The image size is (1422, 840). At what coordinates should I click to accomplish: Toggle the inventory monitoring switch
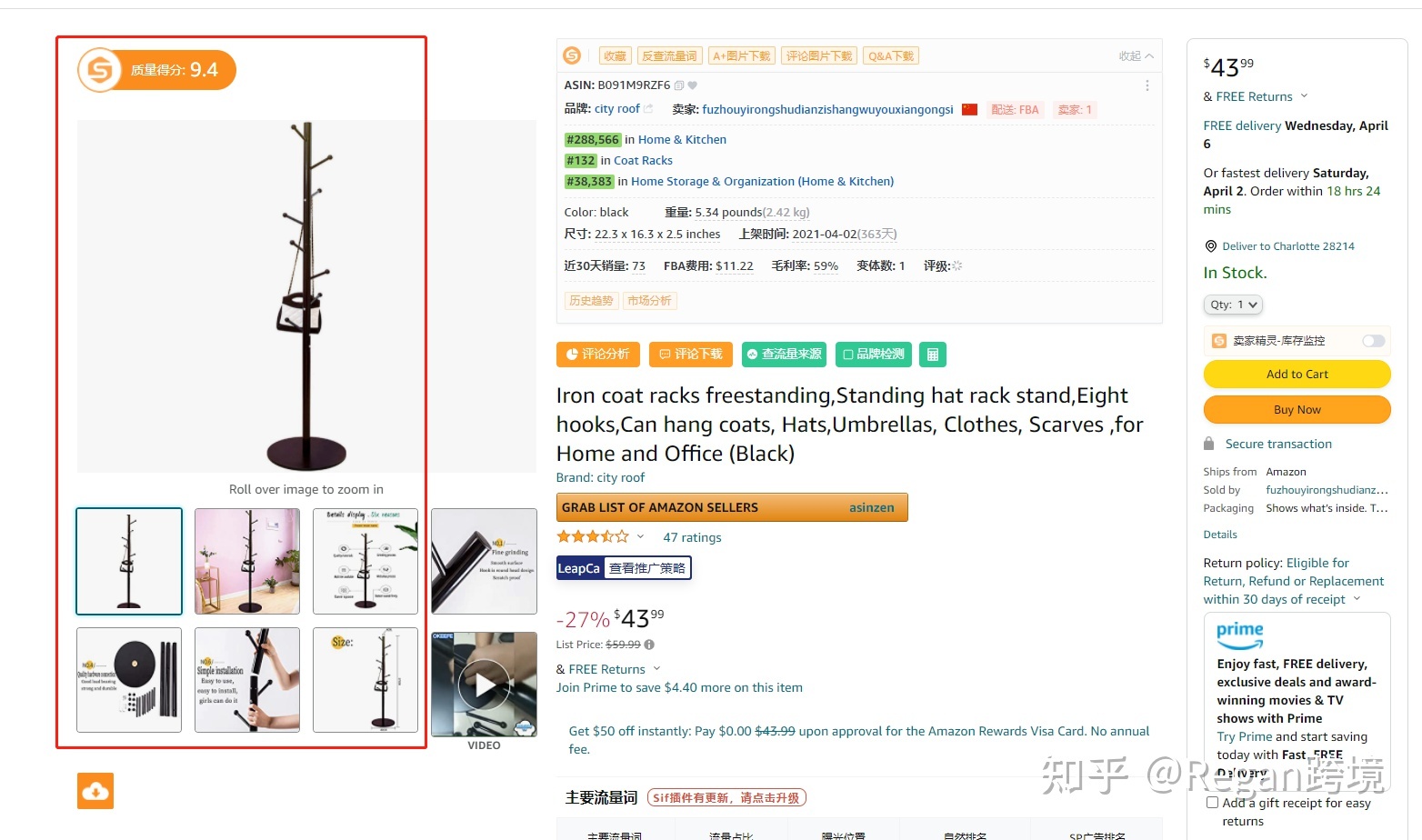coord(1373,341)
